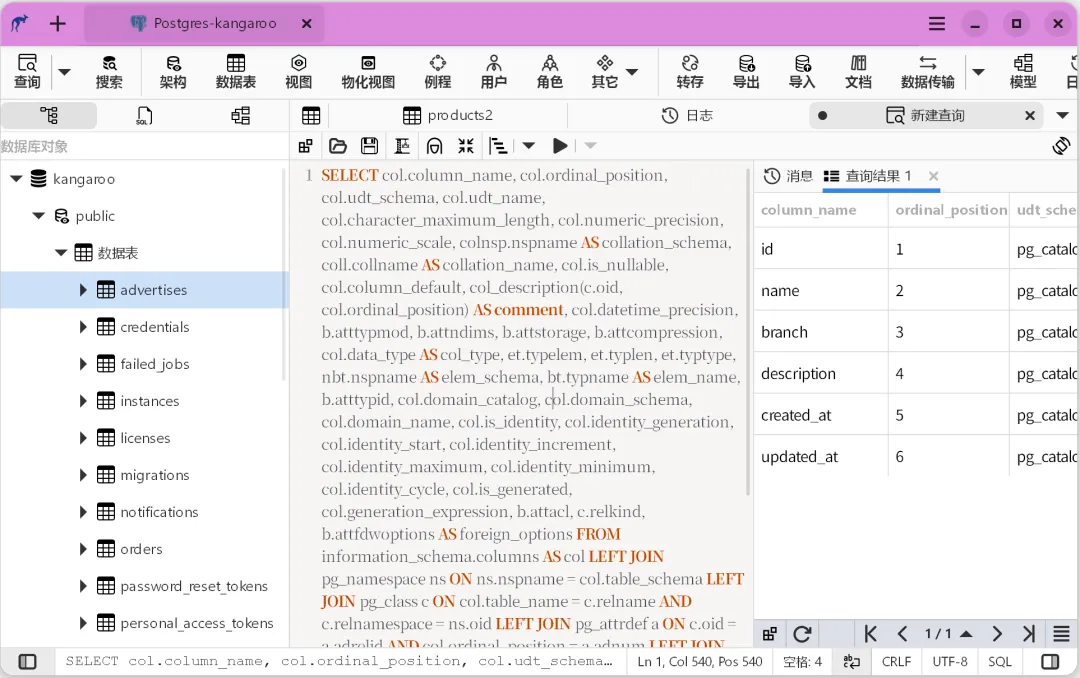
Task: Open the 查询 query tool
Action: tap(27, 71)
